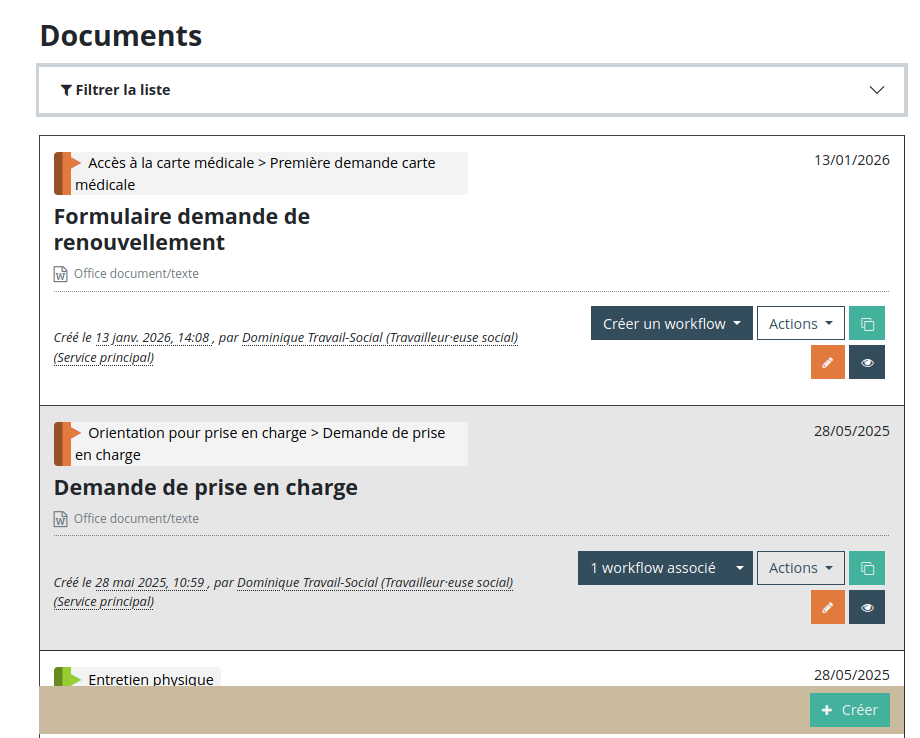The image size is (920, 738).
Task: Click the eye view icon for Formulaire demande
Action: pyautogui.click(x=867, y=363)
